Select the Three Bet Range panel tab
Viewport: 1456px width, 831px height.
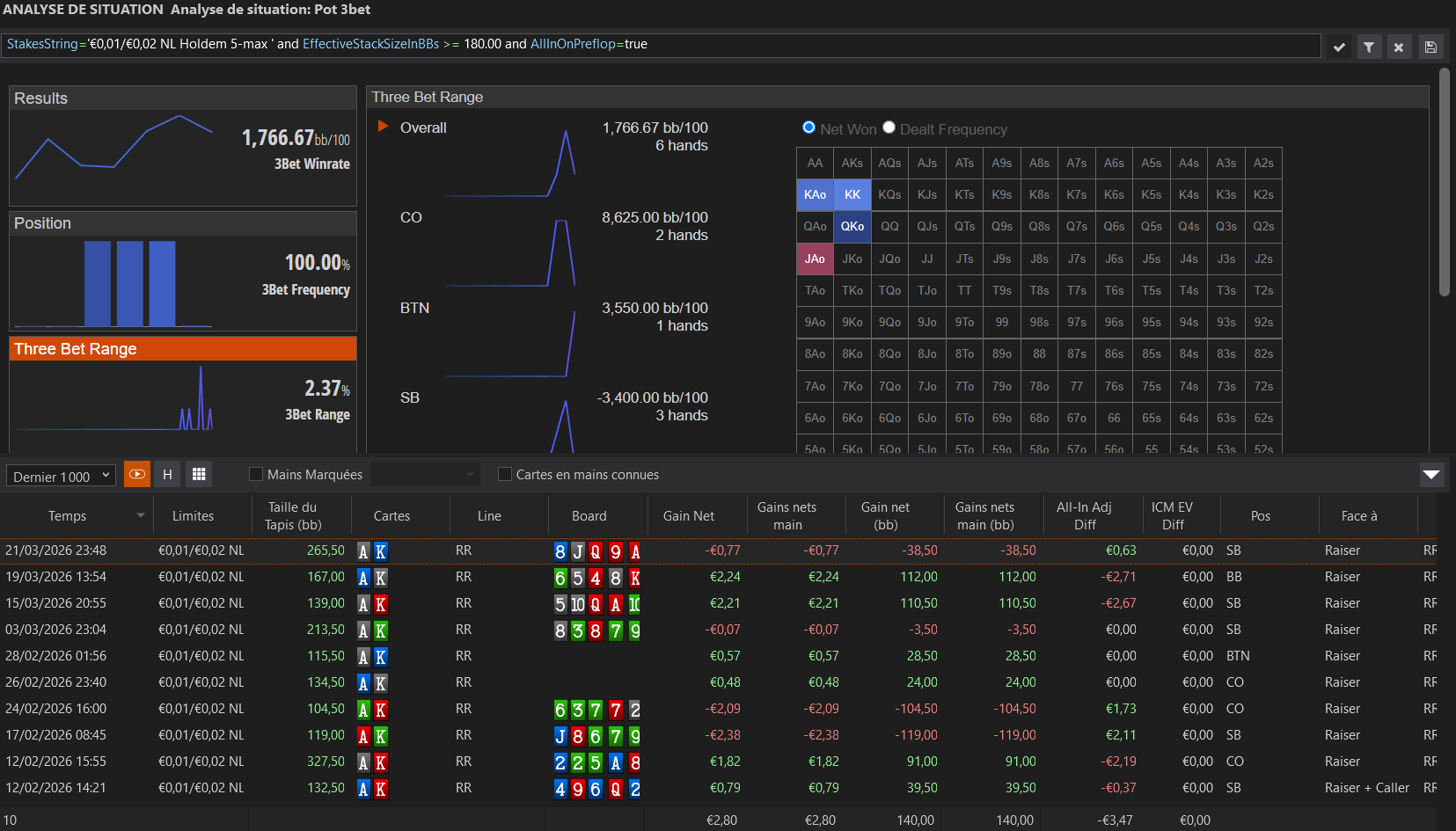tap(183, 349)
